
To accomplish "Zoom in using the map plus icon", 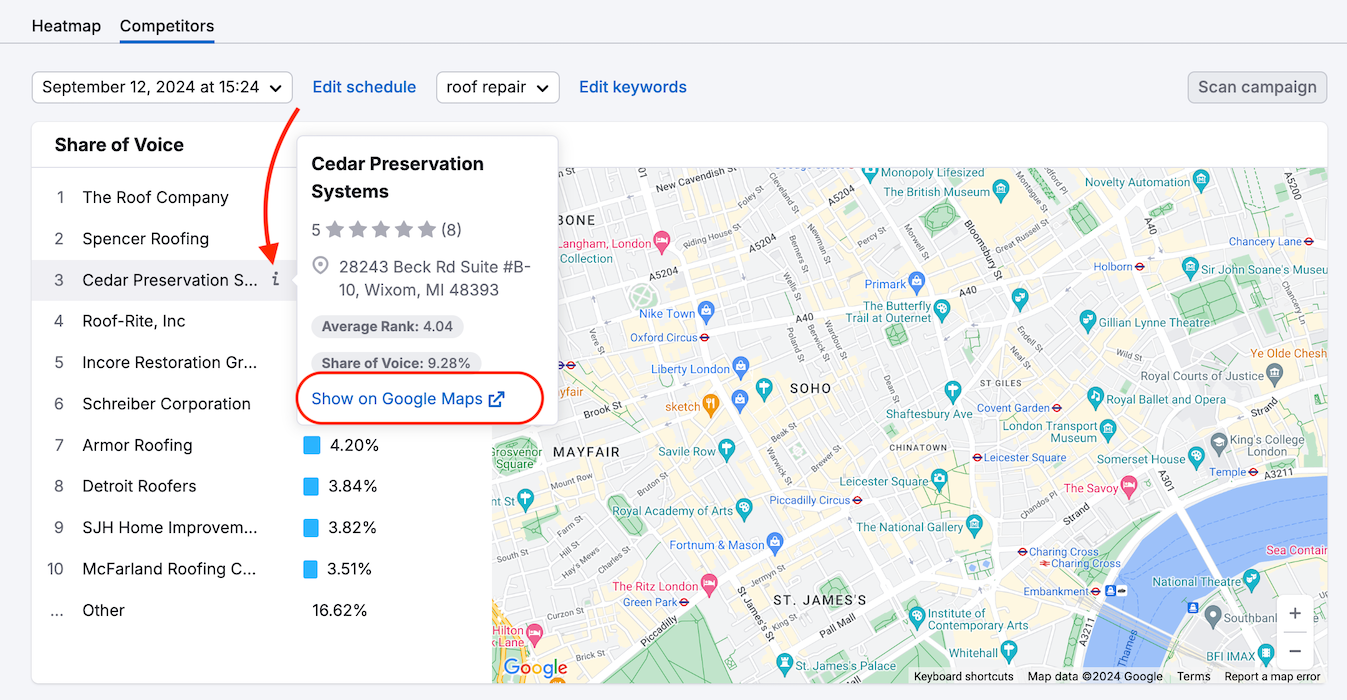I will pos(1295,613).
